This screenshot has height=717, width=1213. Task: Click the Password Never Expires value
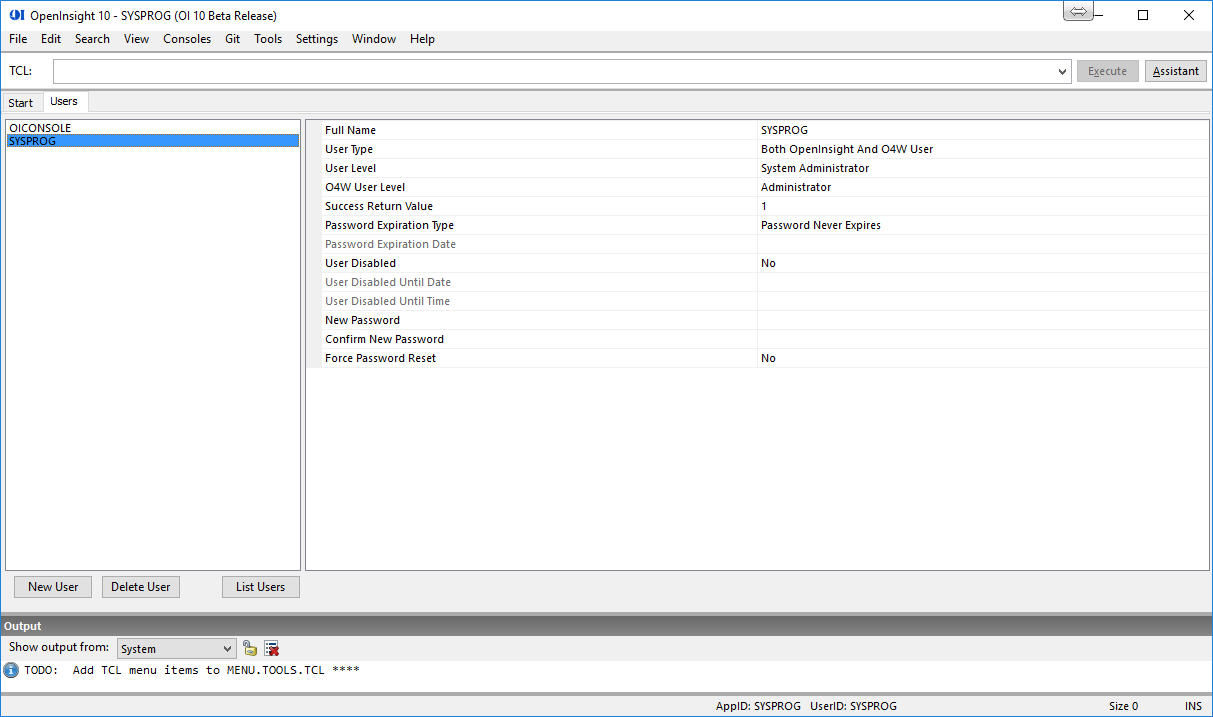[x=983, y=225]
